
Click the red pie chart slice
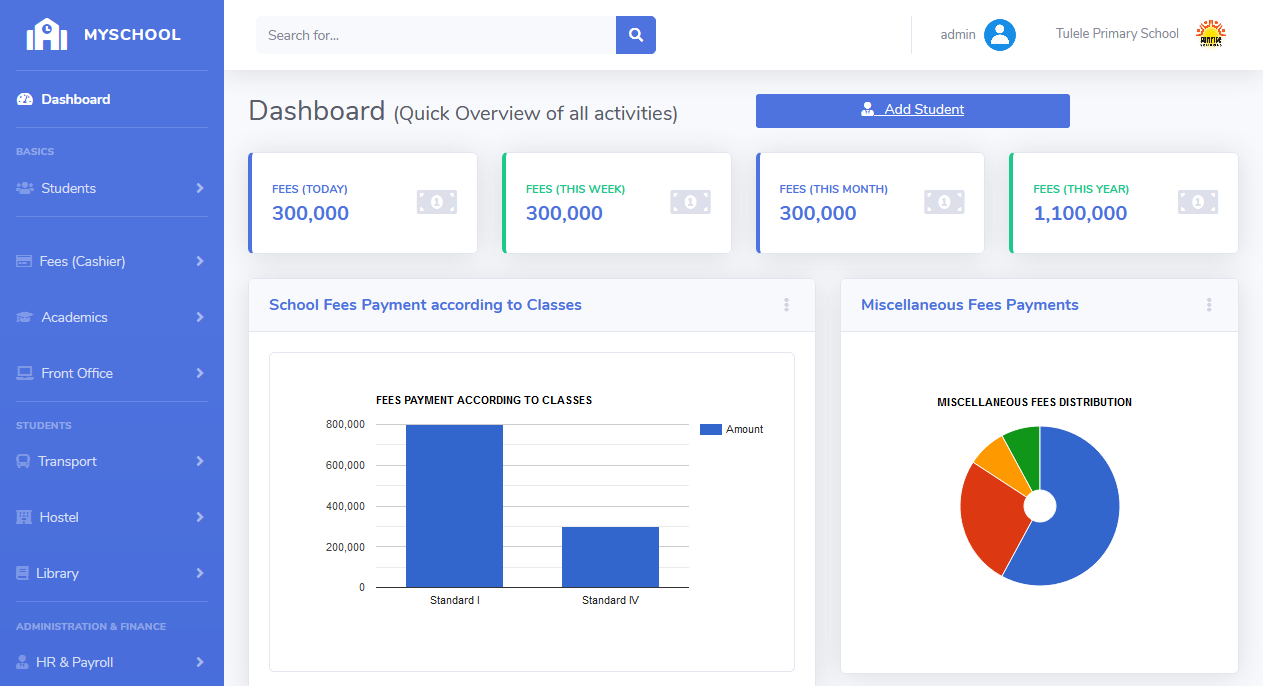992,518
